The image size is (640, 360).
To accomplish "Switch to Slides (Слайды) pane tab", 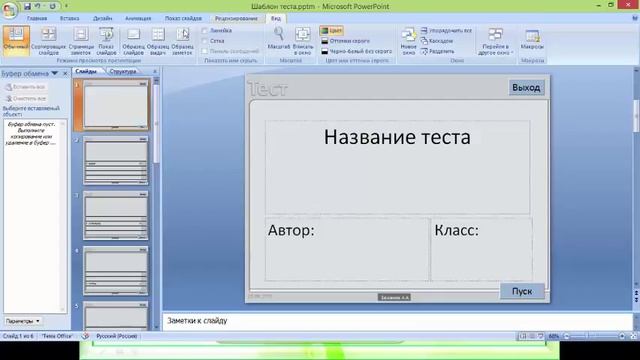I will [x=86, y=71].
